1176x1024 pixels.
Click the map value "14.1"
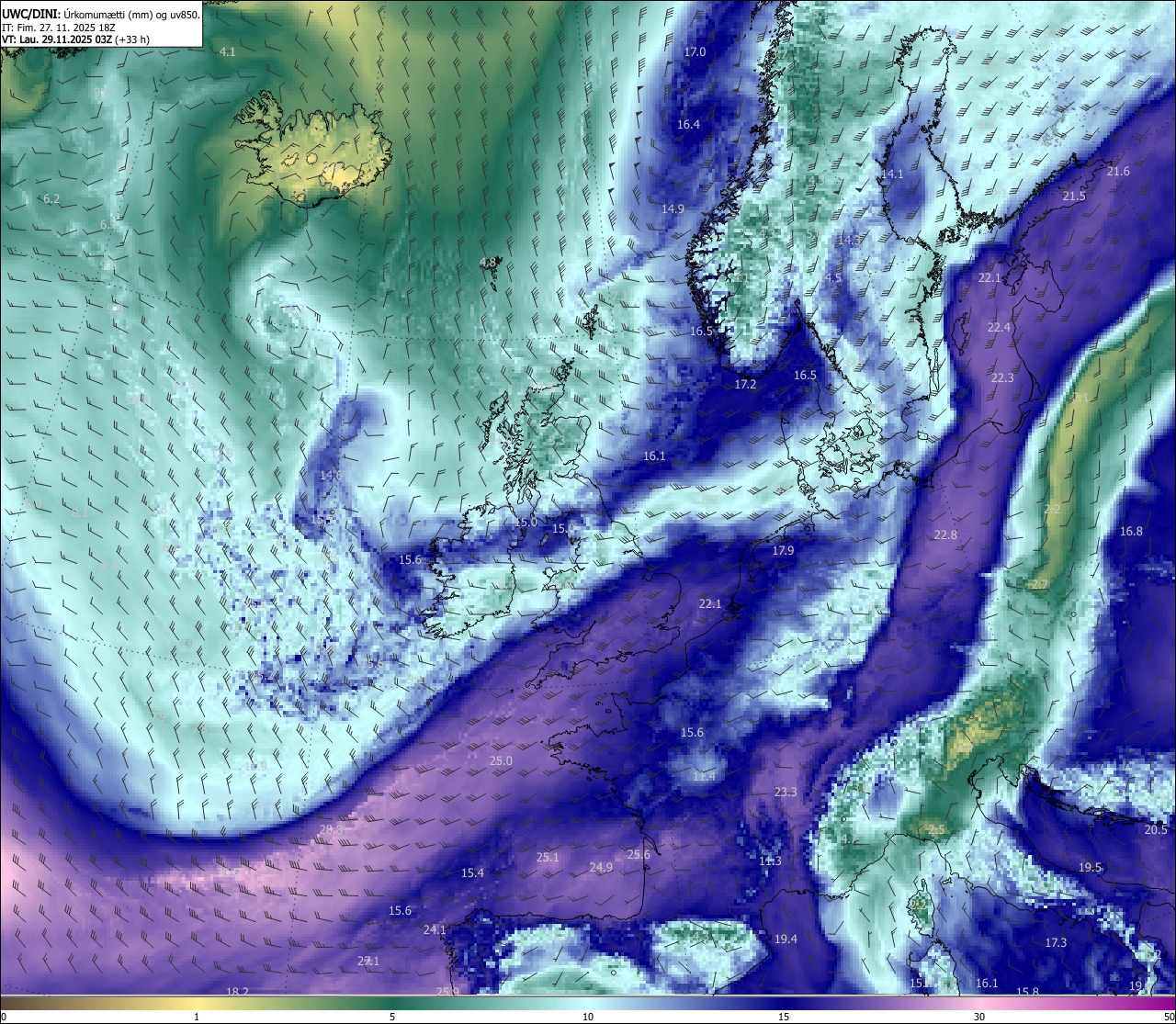click(892, 174)
